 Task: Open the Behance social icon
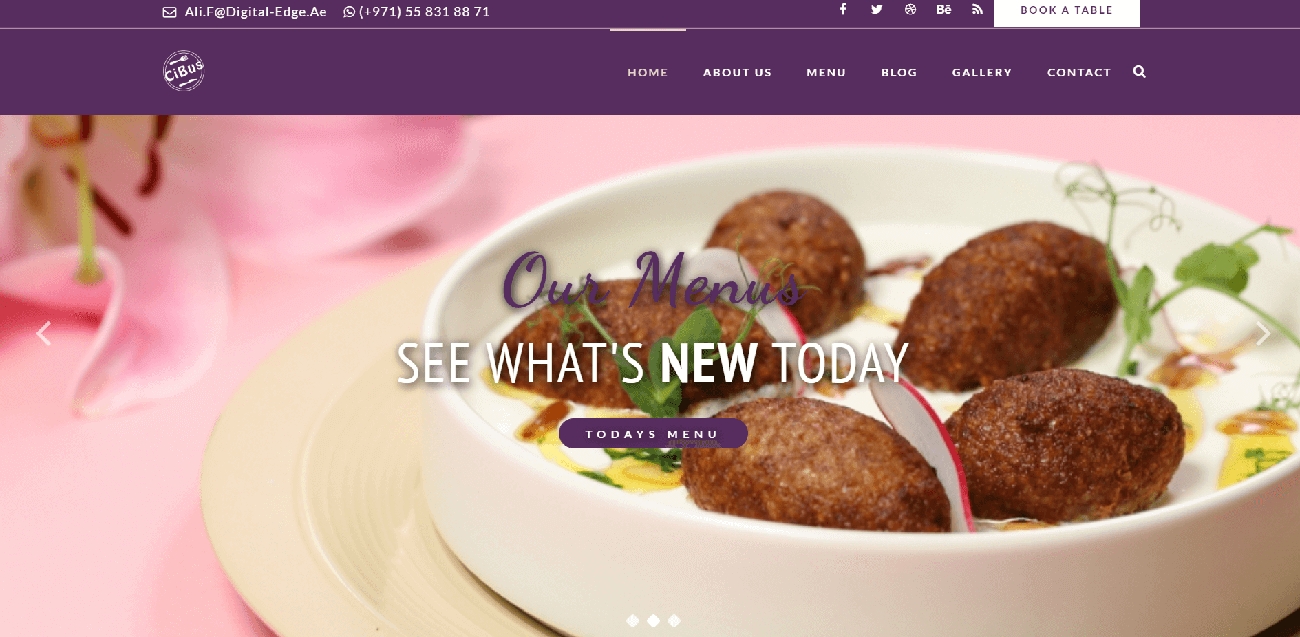[x=943, y=9]
